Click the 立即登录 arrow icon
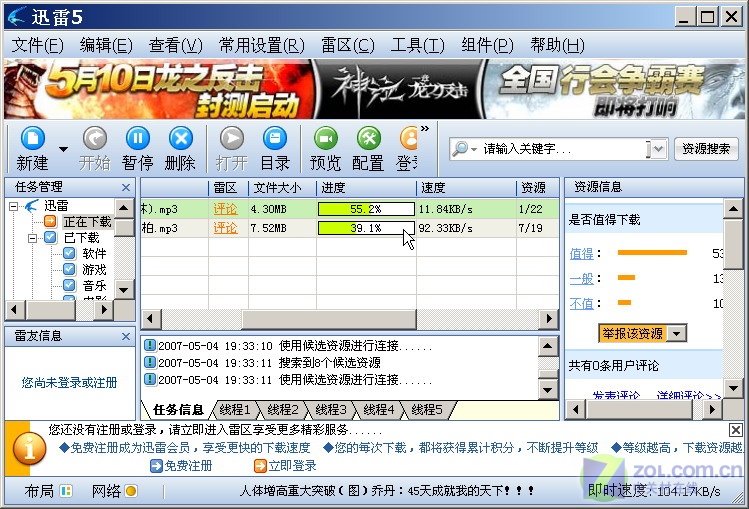Screen dimensions: 749x509 click(x=260, y=466)
